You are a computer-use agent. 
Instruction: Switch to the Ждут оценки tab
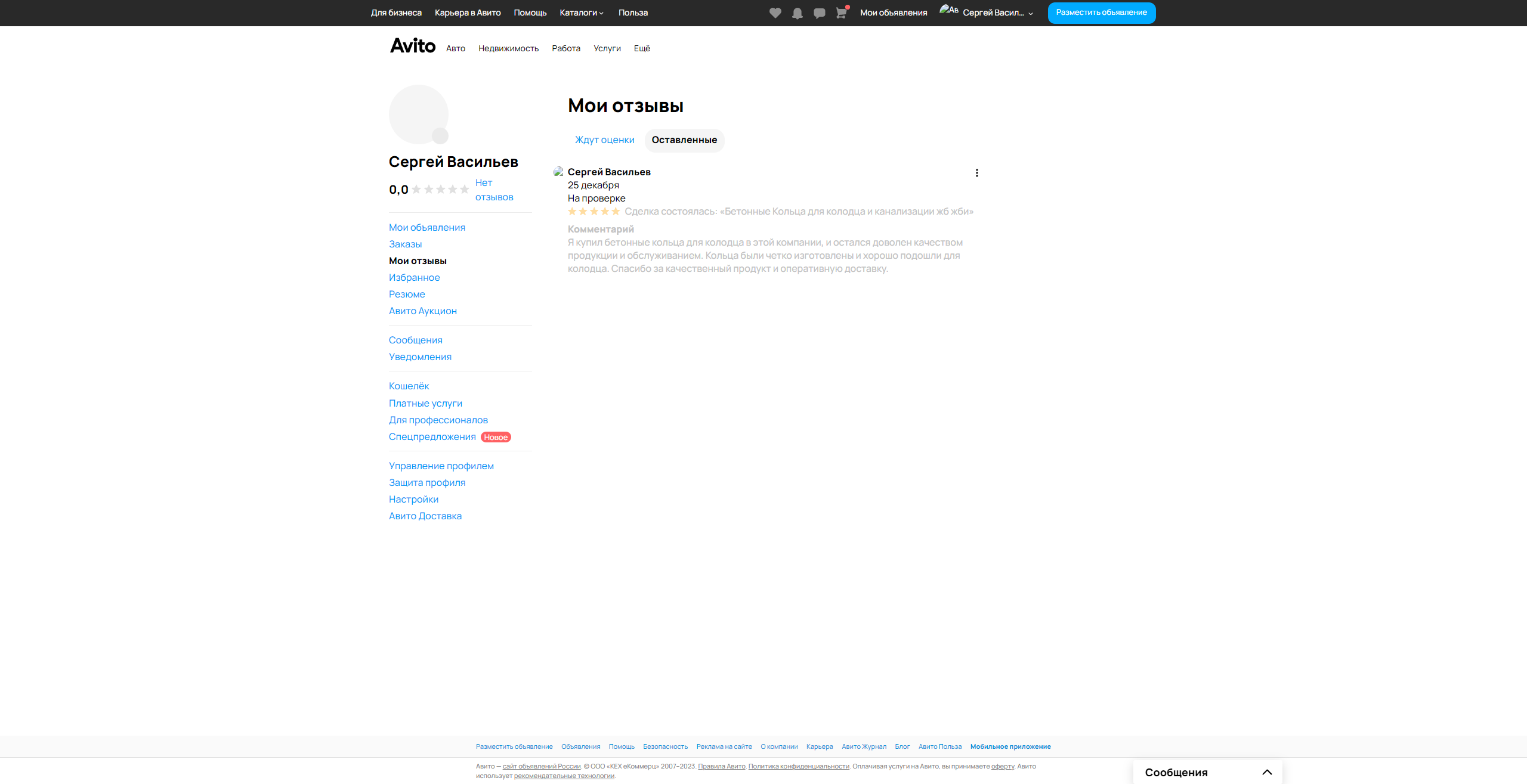[604, 140]
